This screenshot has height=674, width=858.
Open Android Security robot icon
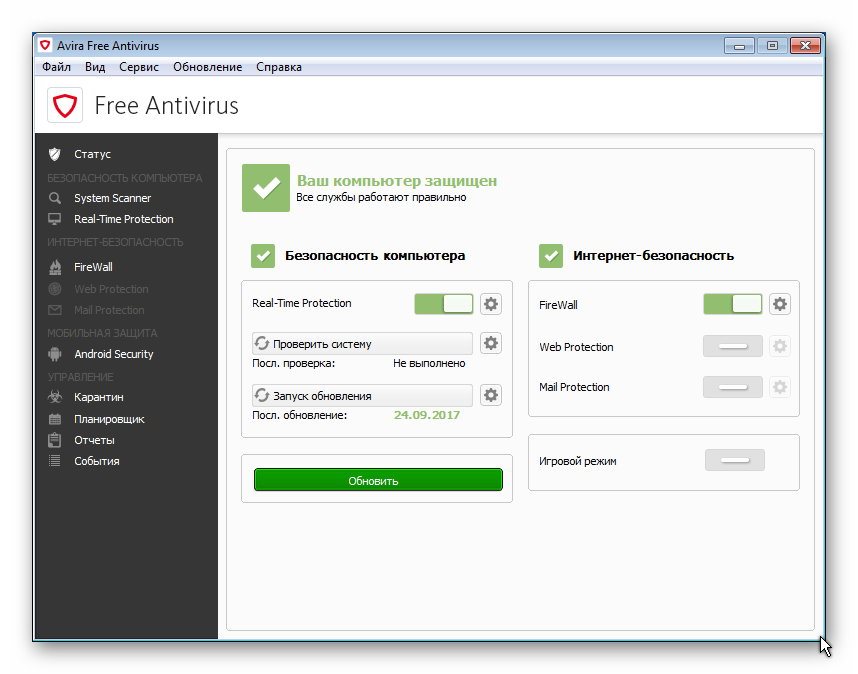55,354
